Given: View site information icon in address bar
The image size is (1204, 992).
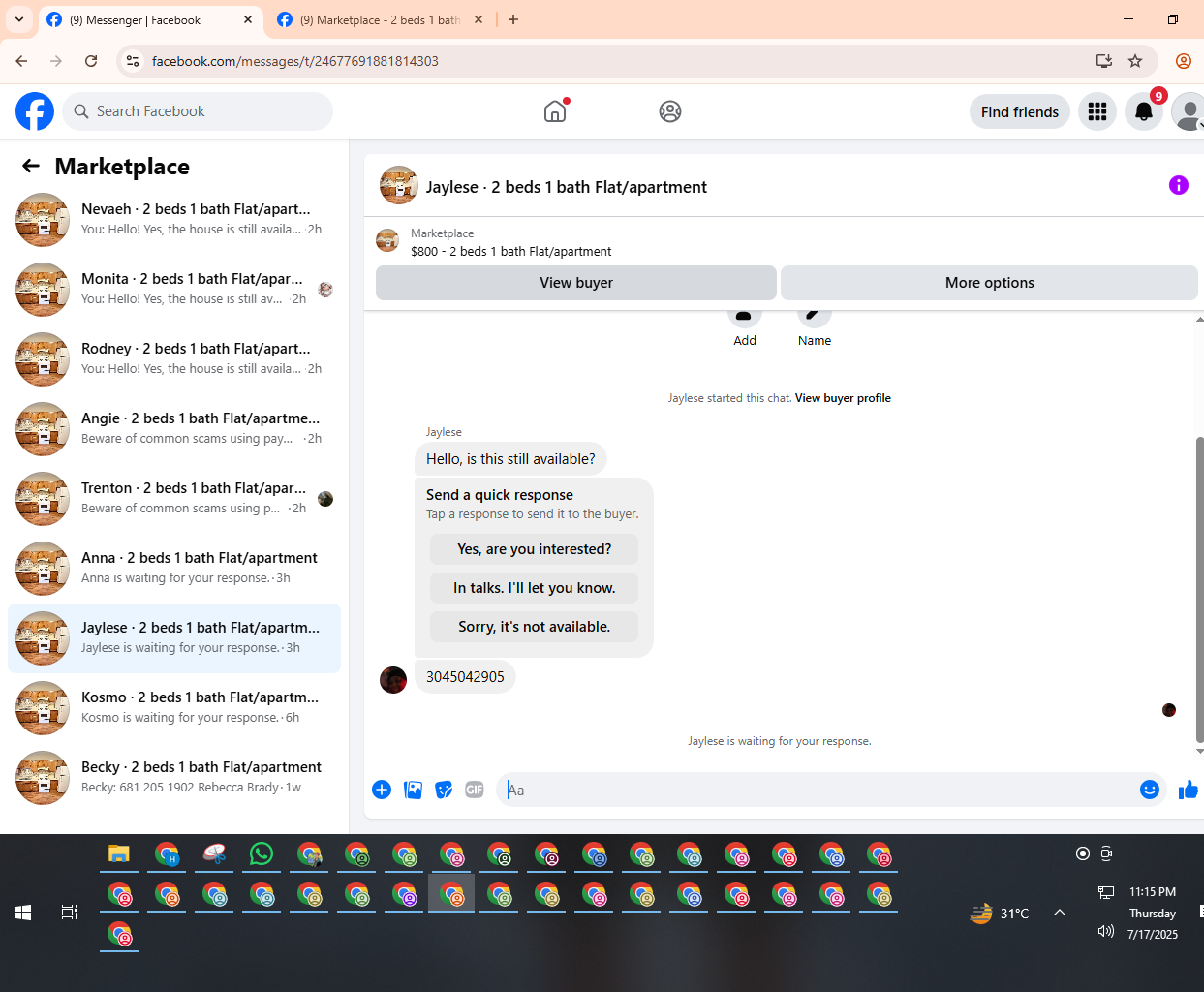Looking at the screenshot, I should 134,61.
